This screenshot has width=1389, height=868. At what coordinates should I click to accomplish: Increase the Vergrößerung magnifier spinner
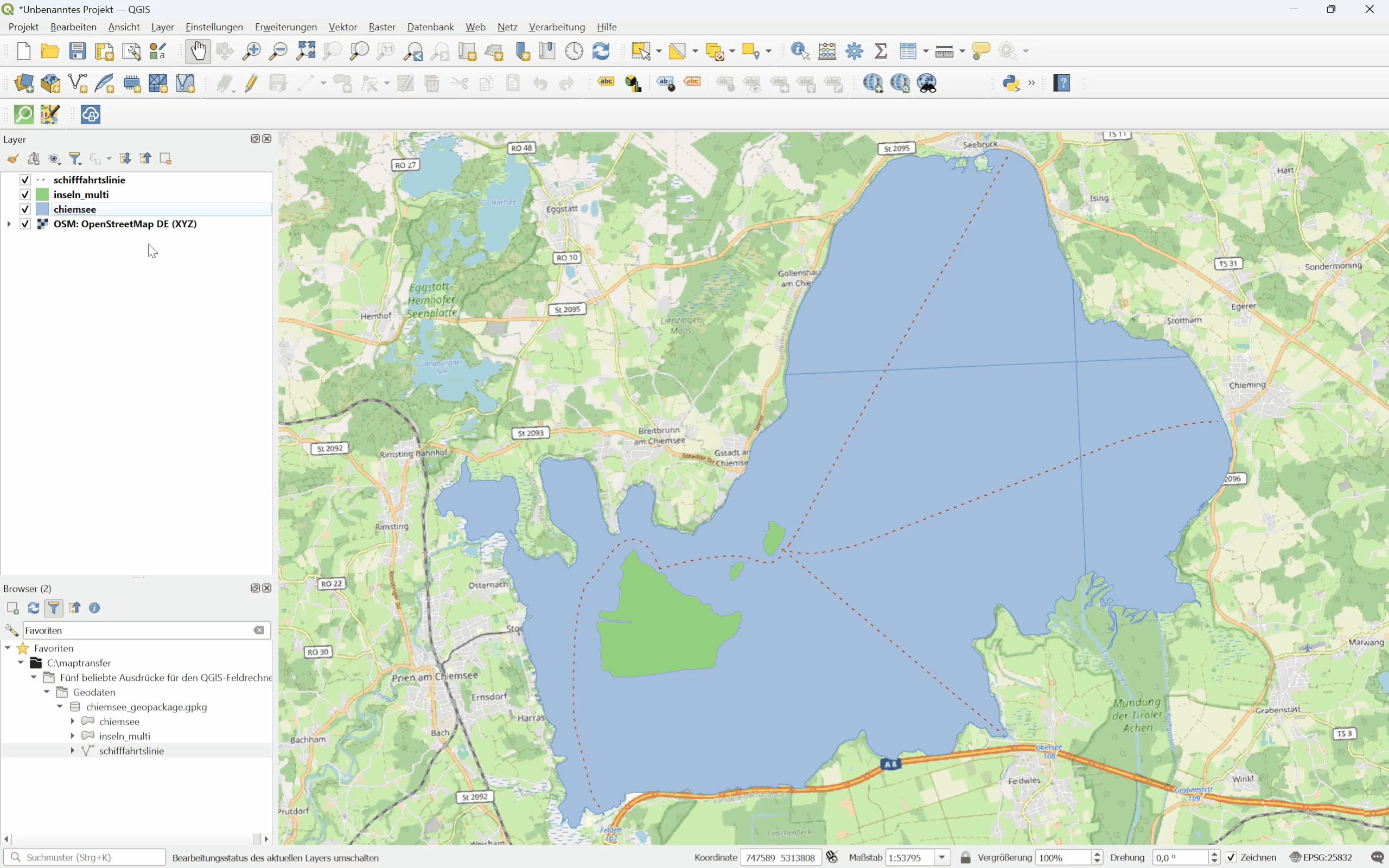(x=1098, y=854)
